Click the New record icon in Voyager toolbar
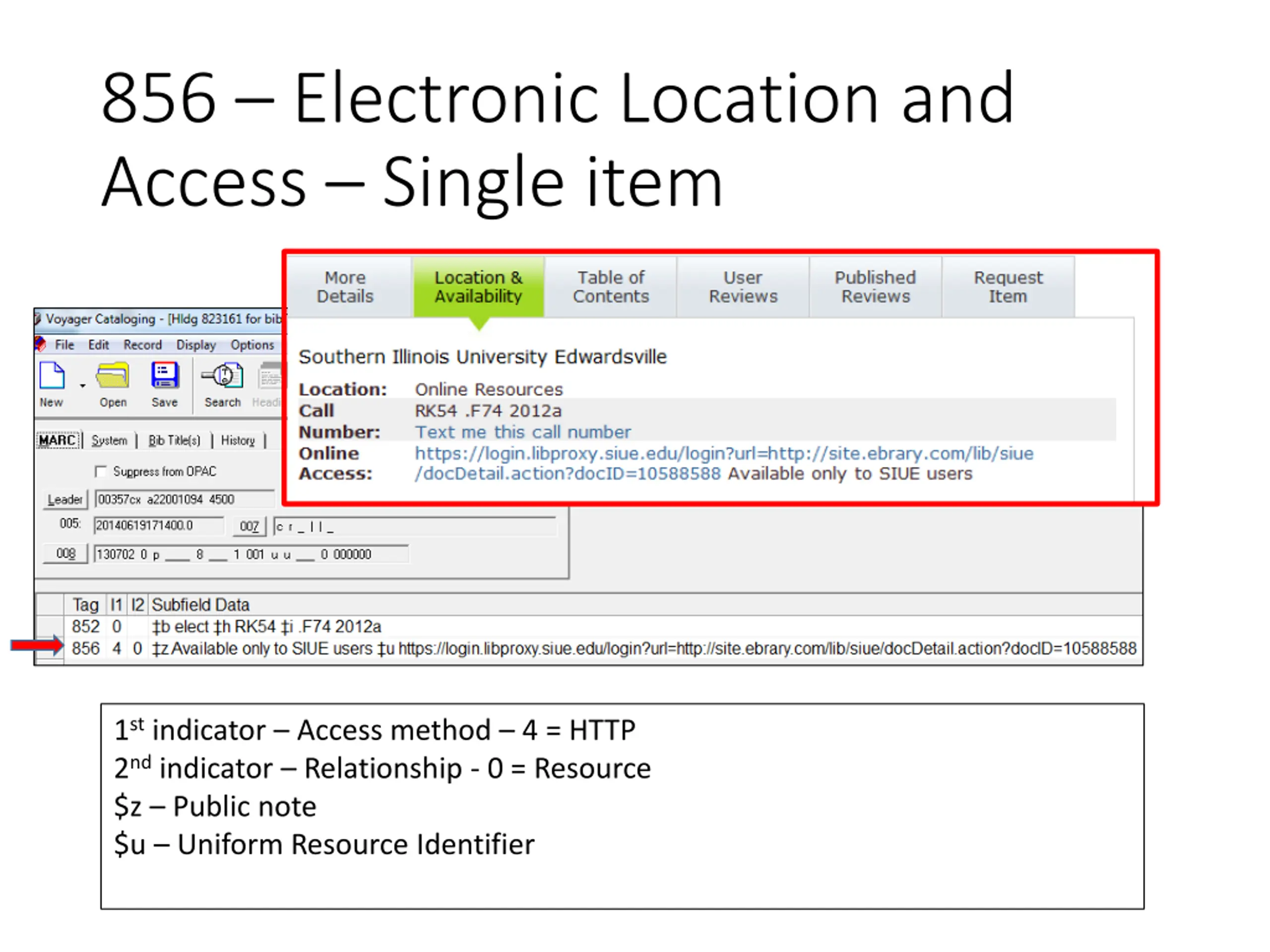Screen dimensions: 1270x952 (x=52, y=376)
